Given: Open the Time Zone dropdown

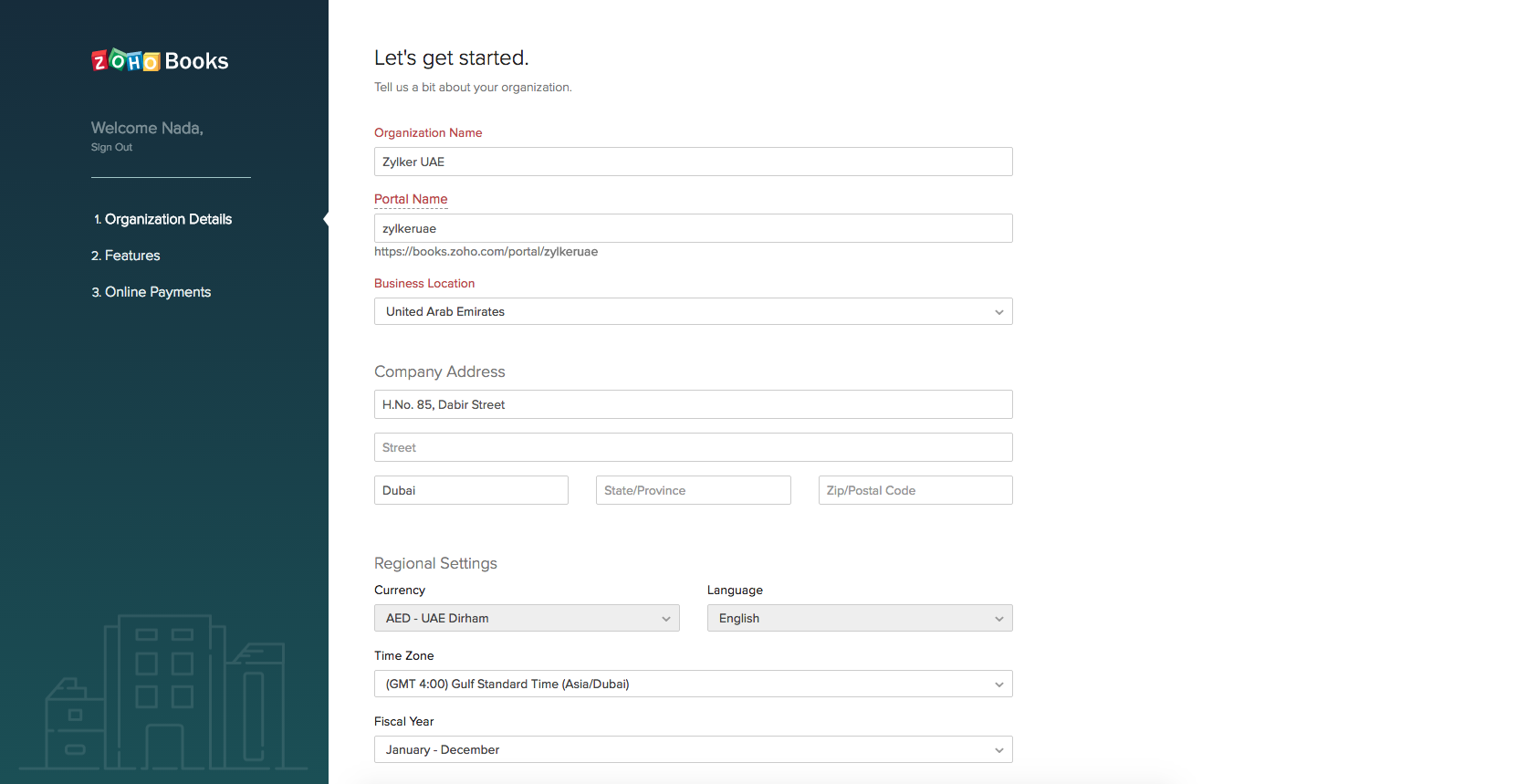Looking at the screenshot, I should point(693,684).
